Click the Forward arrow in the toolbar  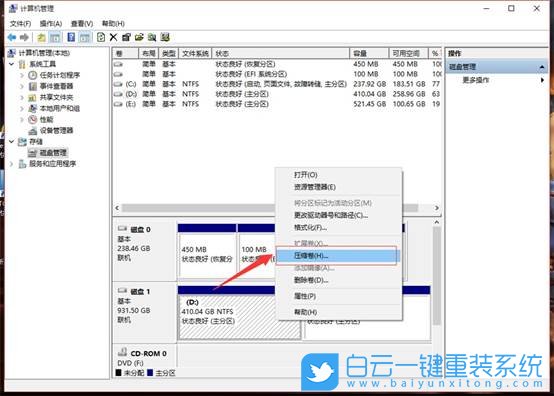click(x=24, y=37)
